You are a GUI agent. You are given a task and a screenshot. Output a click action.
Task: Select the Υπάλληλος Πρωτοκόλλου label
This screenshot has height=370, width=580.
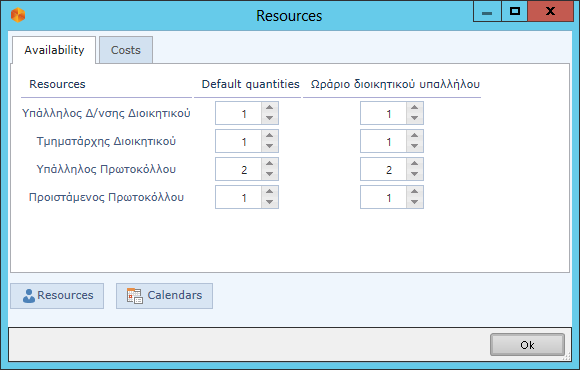[x=106, y=169]
